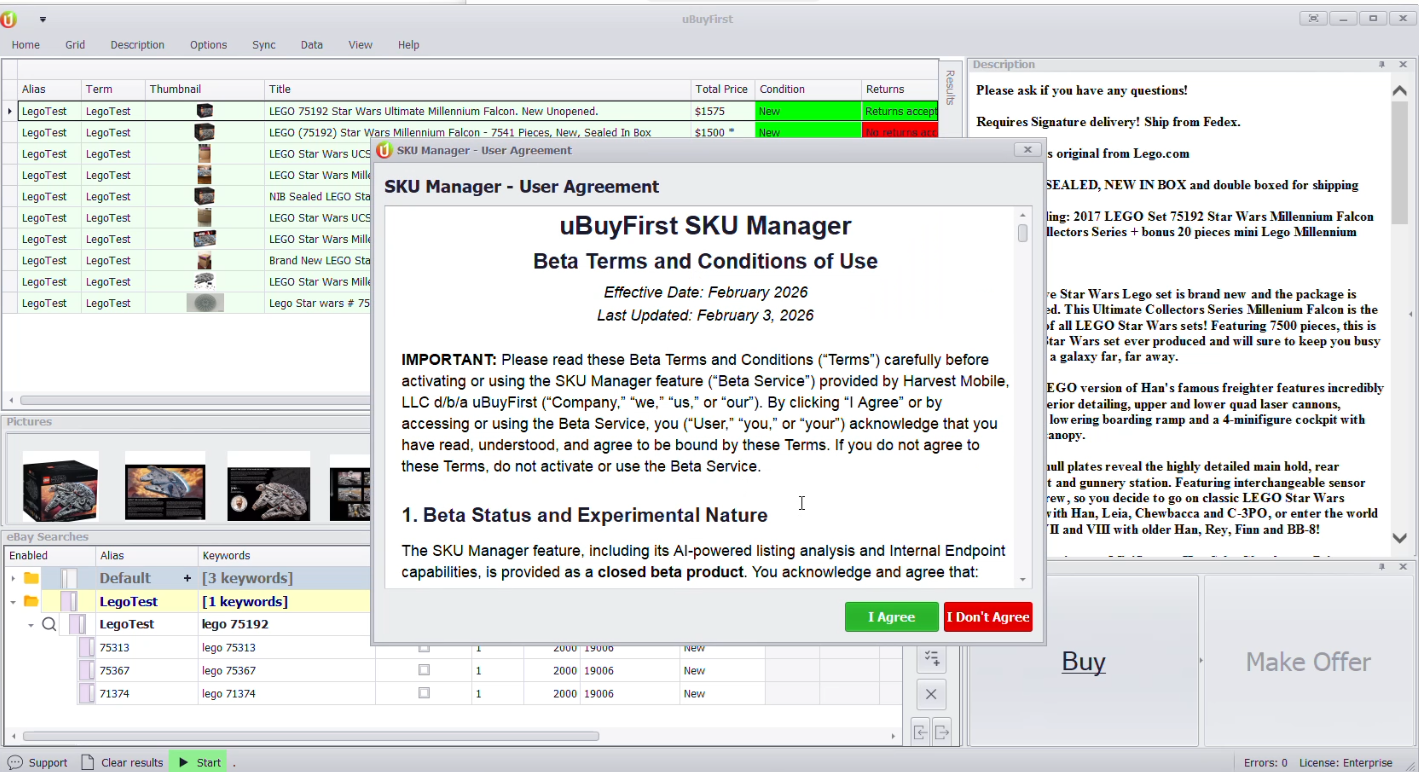Click the import arrow icon below the X icon

pyautogui.click(x=921, y=732)
